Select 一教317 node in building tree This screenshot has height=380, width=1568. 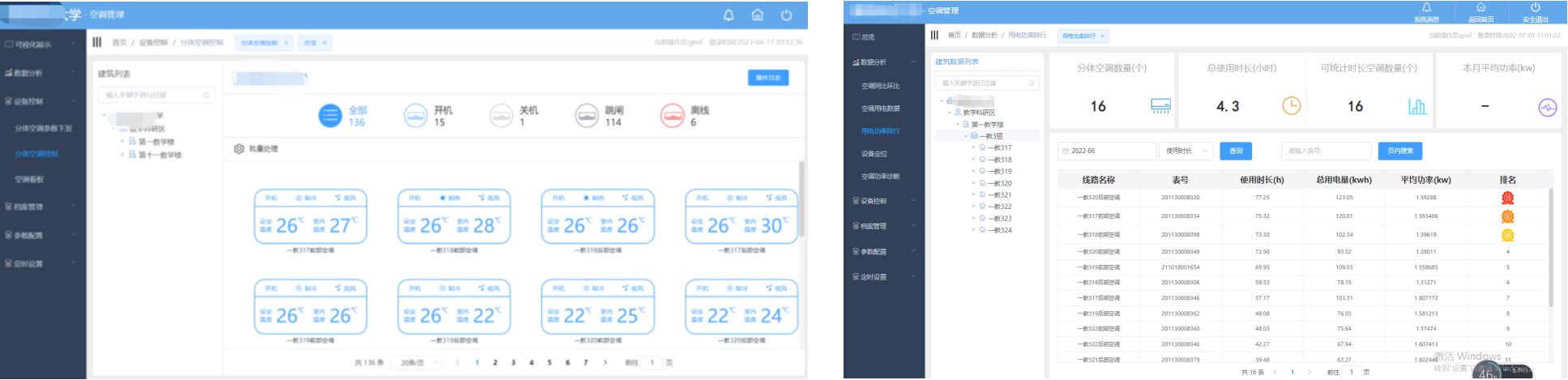pyautogui.click(x=999, y=148)
